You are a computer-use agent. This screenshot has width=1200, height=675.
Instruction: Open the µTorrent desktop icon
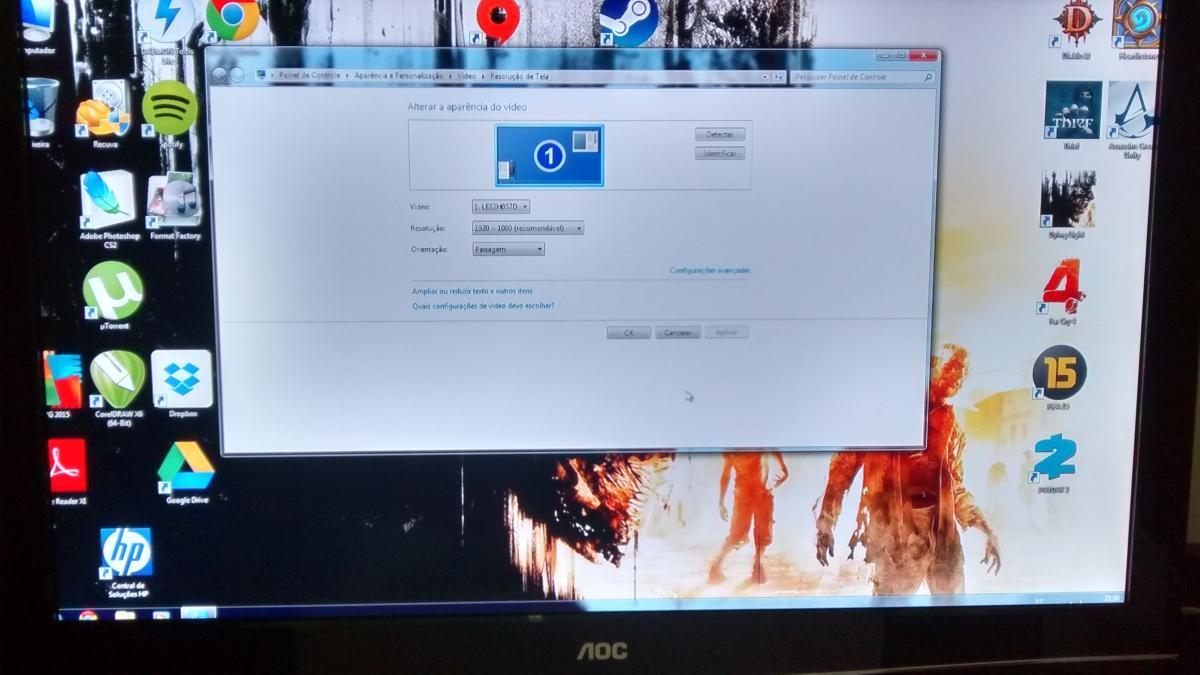(113, 294)
